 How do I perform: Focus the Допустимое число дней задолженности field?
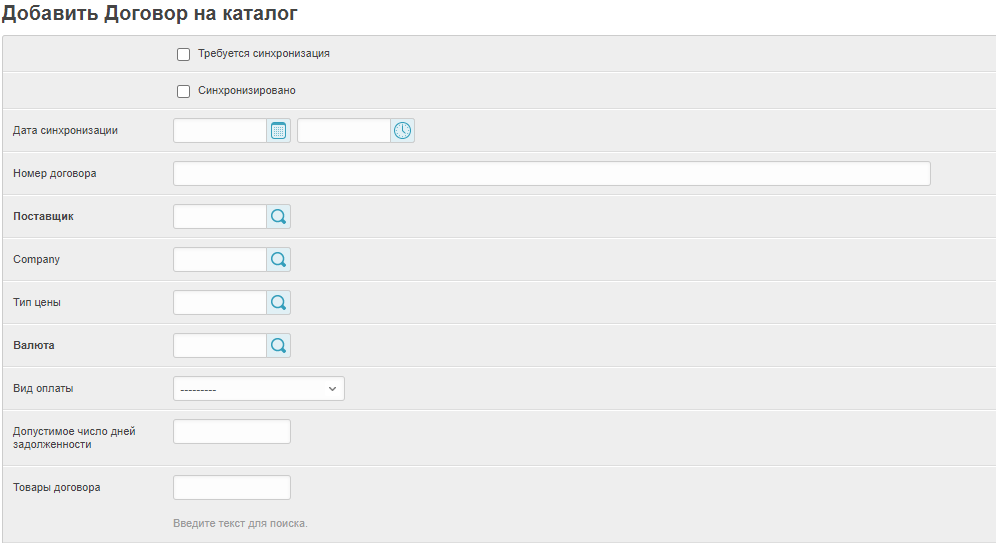pos(232,432)
